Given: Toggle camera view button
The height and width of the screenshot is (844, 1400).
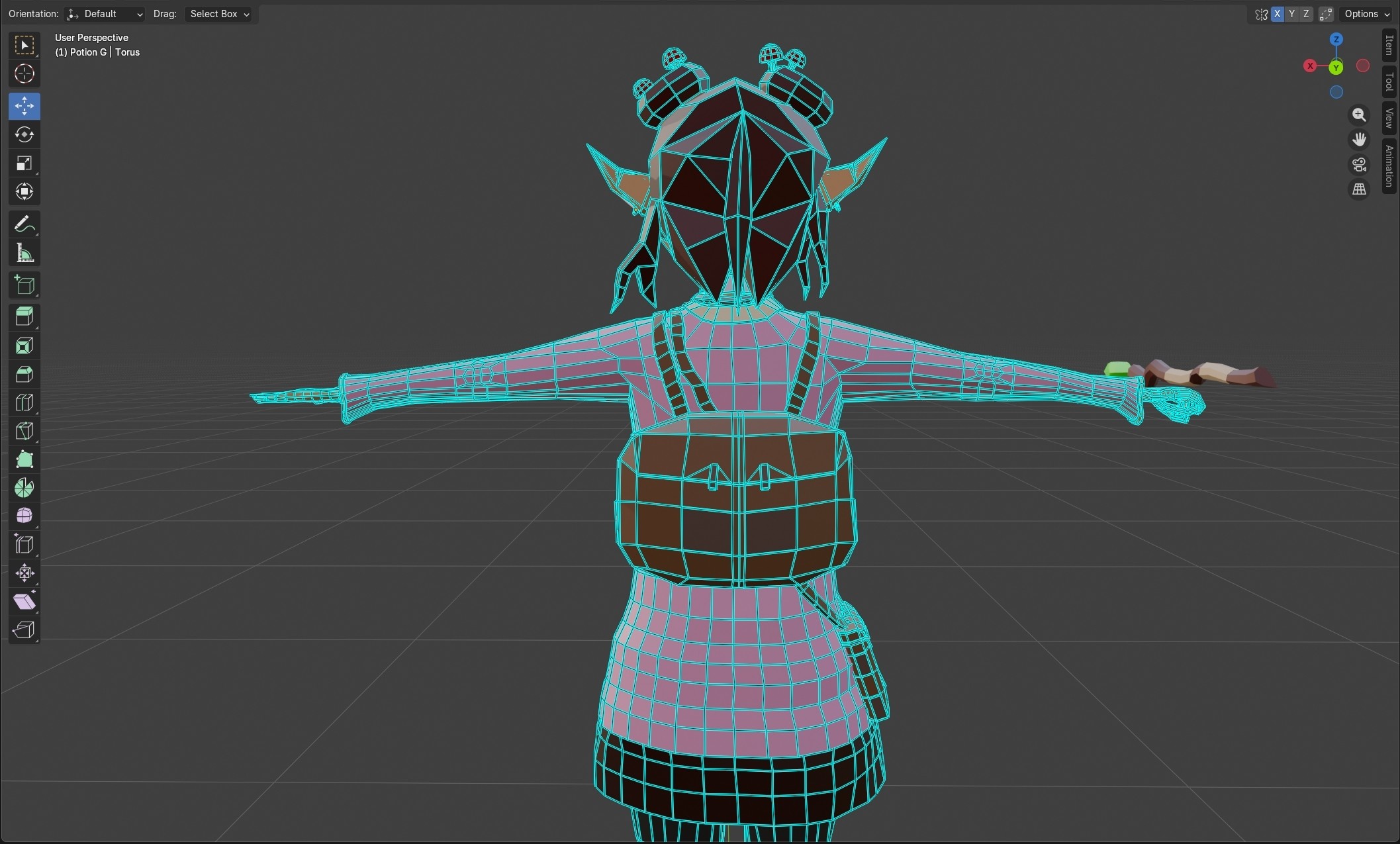Looking at the screenshot, I should click(1359, 164).
